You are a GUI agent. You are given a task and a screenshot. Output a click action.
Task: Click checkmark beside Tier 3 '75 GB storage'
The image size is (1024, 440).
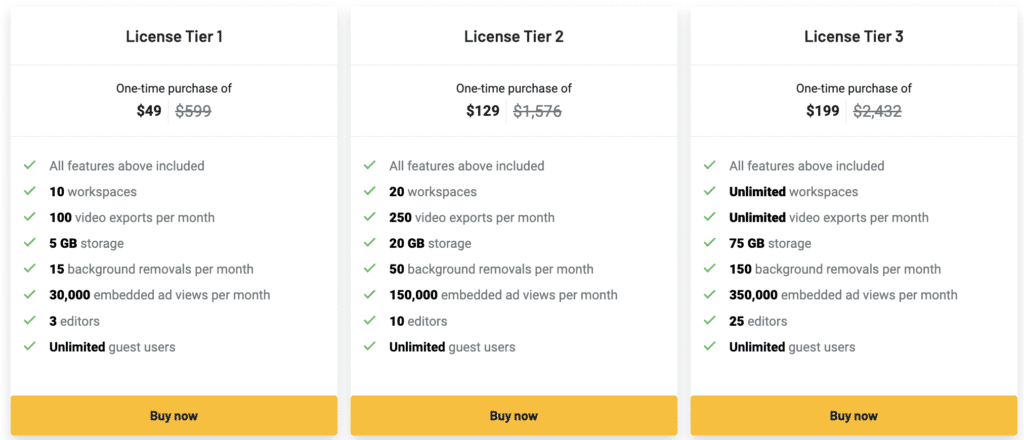pyautogui.click(x=710, y=243)
